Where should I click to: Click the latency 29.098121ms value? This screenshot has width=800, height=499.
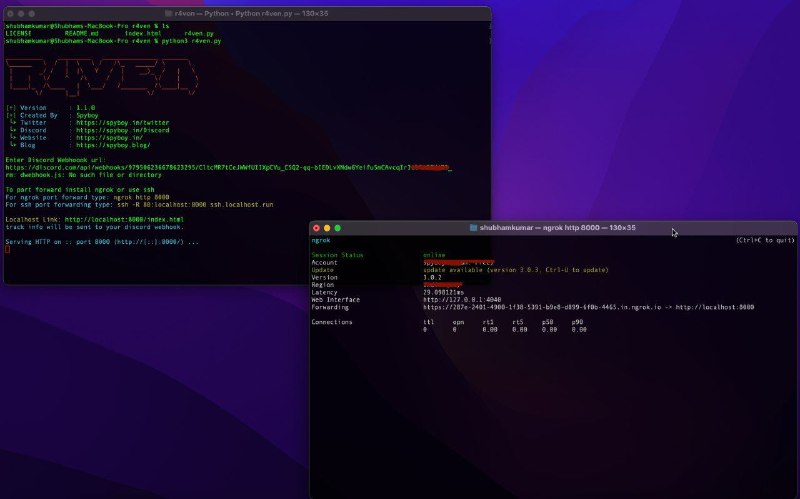443,293
